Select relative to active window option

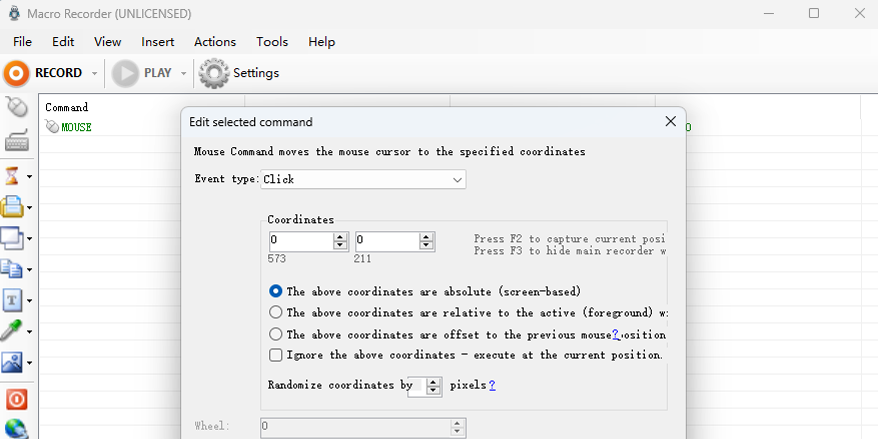coord(275,312)
